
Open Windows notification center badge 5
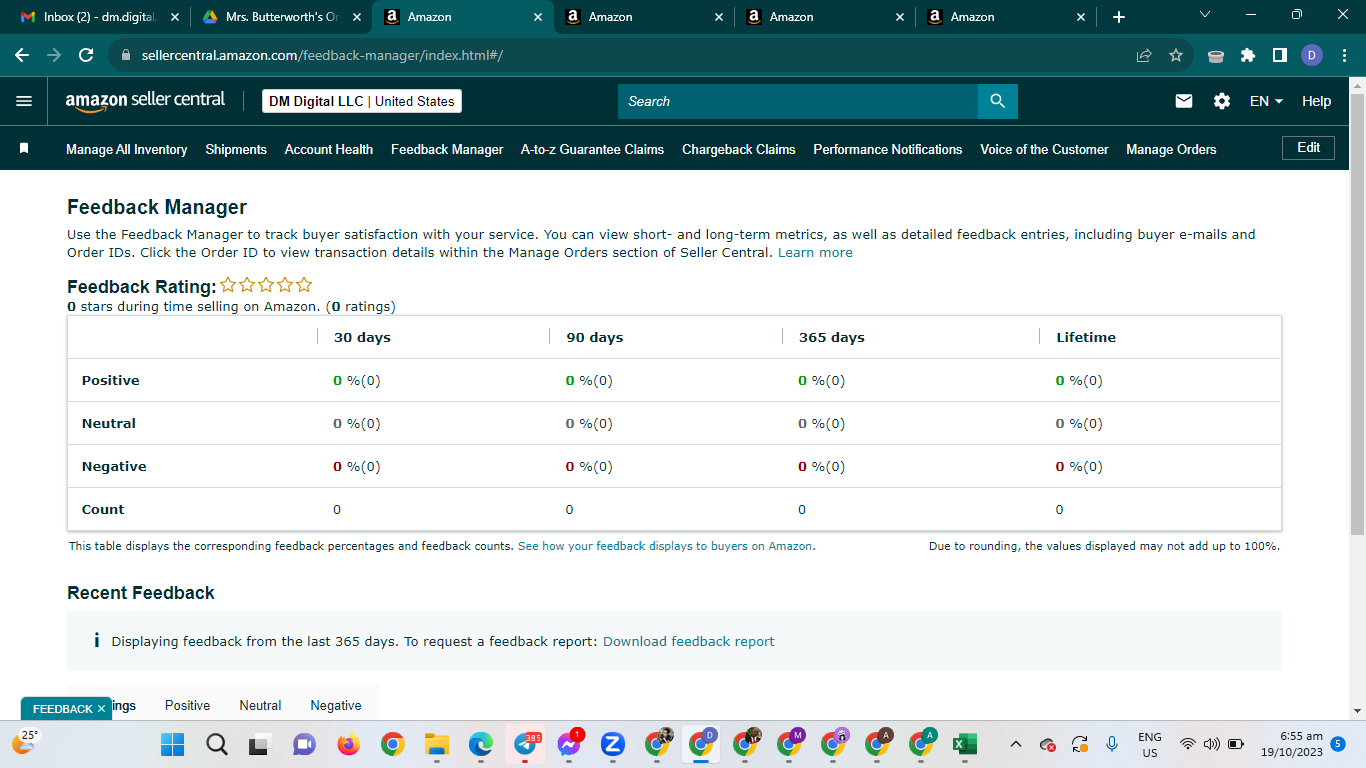click(1338, 744)
